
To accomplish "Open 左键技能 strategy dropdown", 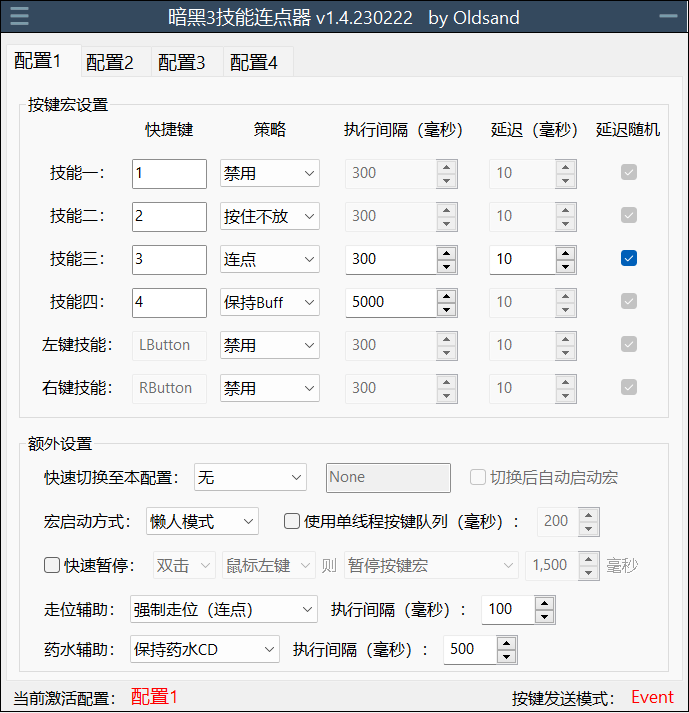I will 270,345.
